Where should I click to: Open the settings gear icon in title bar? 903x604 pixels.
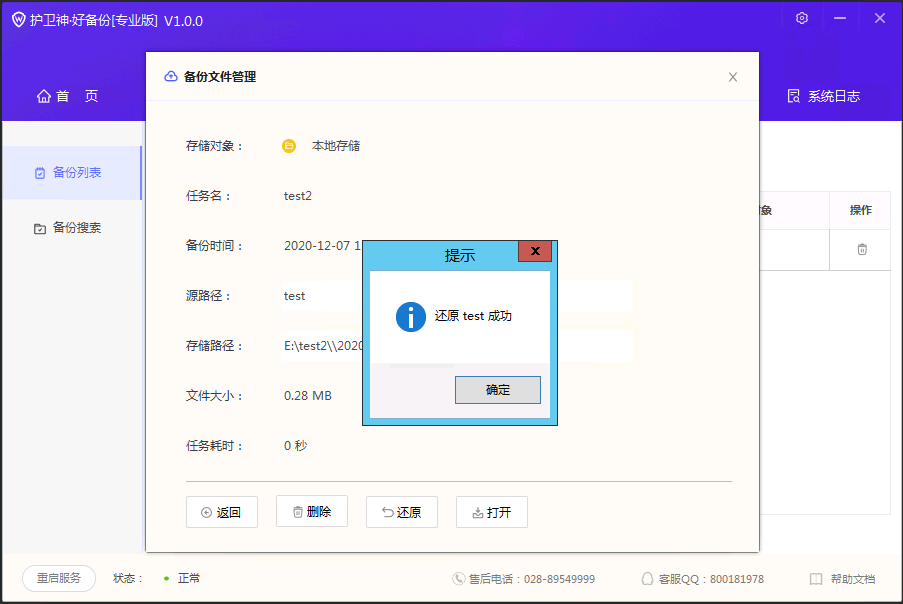point(802,18)
